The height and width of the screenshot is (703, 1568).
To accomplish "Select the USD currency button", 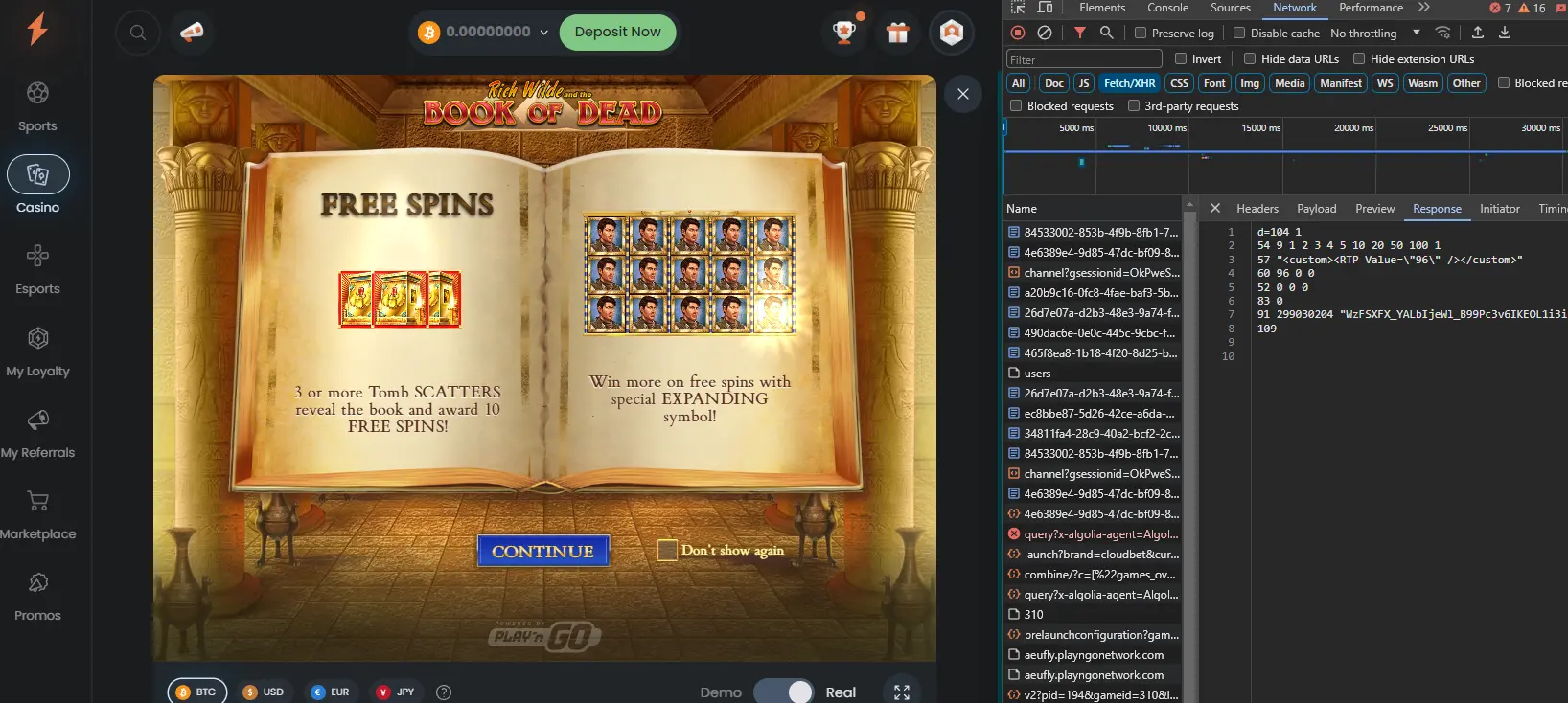I will [x=264, y=692].
